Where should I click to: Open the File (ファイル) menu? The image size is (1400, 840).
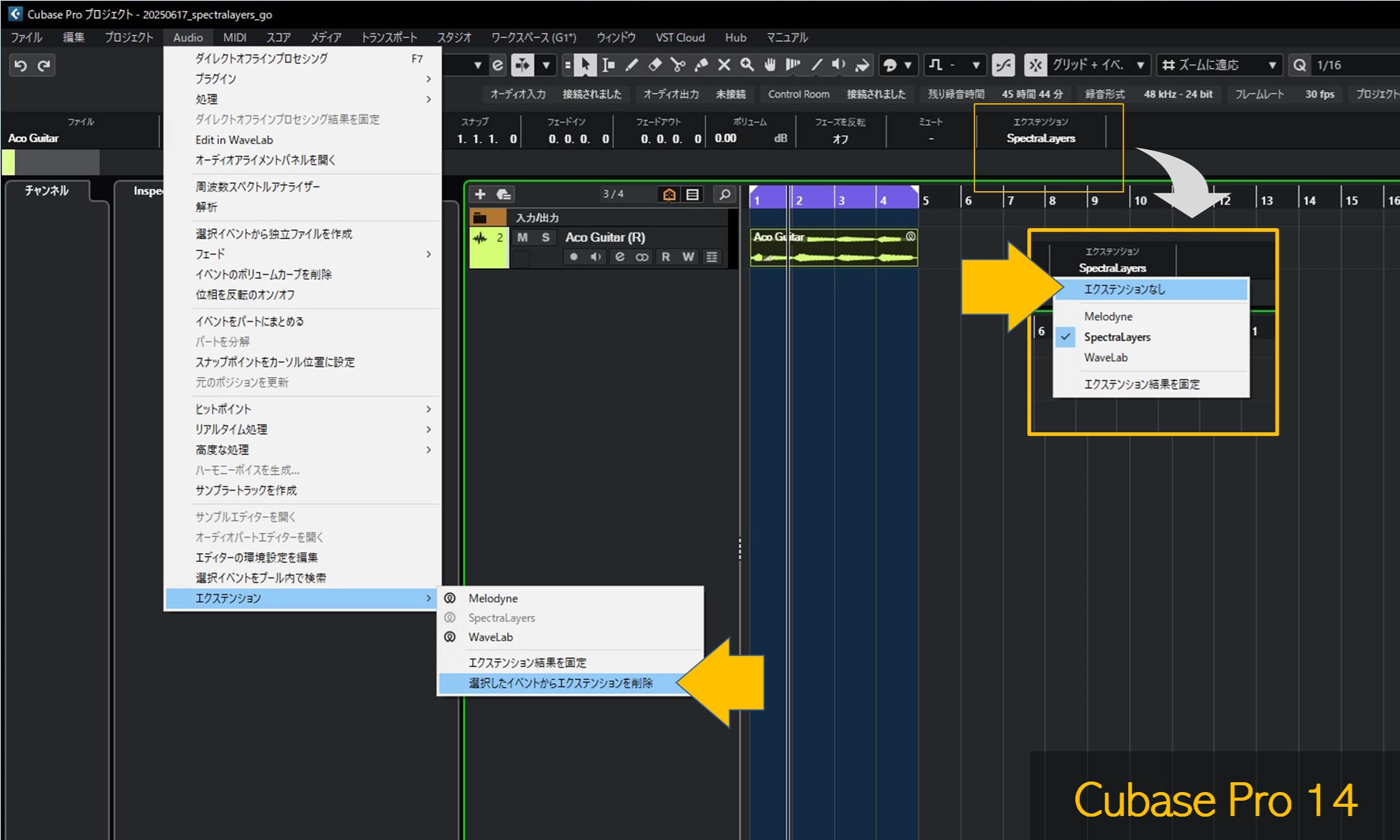click(26, 38)
